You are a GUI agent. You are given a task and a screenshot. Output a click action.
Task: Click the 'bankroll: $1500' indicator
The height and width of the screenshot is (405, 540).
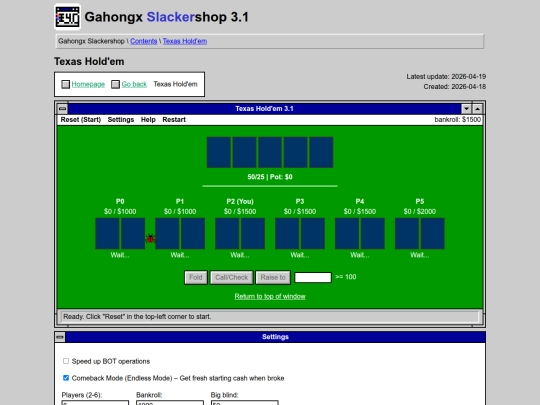(x=458, y=120)
